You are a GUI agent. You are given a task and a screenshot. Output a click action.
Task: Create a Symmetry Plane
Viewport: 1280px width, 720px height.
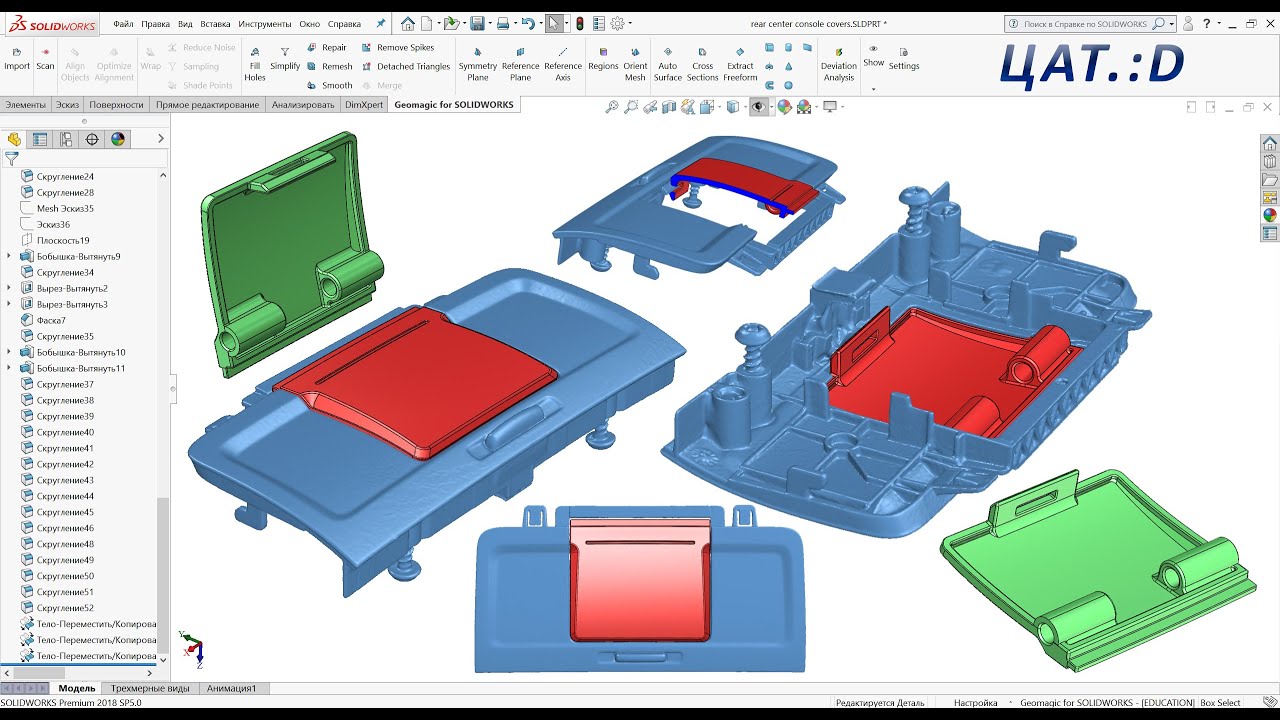[478, 63]
